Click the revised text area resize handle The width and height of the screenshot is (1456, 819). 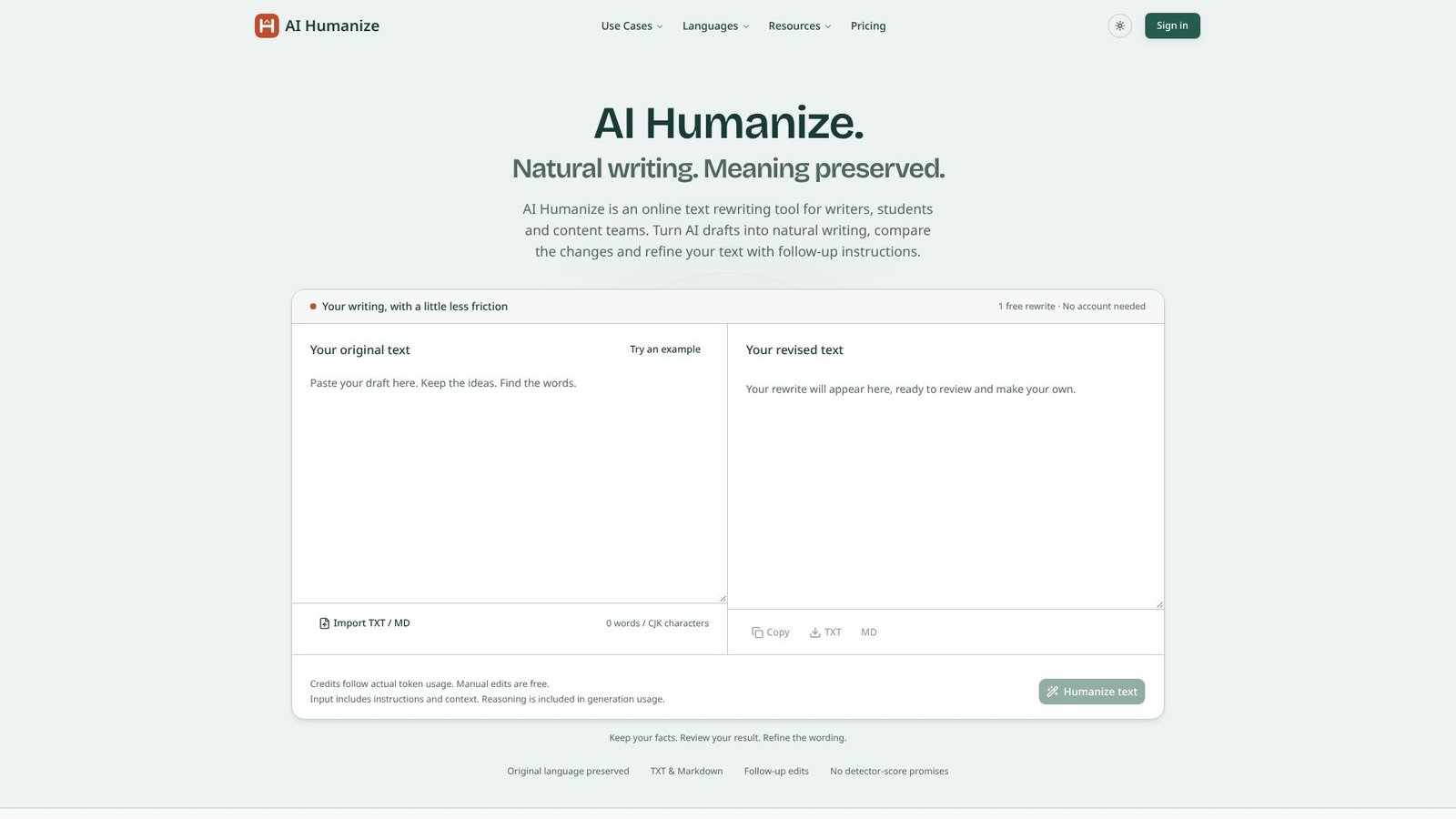pyautogui.click(x=1159, y=603)
